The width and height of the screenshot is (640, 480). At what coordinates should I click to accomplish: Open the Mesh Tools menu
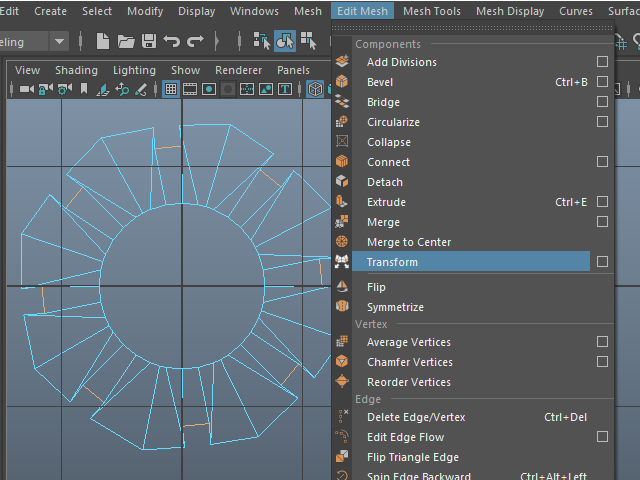point(432,11)
